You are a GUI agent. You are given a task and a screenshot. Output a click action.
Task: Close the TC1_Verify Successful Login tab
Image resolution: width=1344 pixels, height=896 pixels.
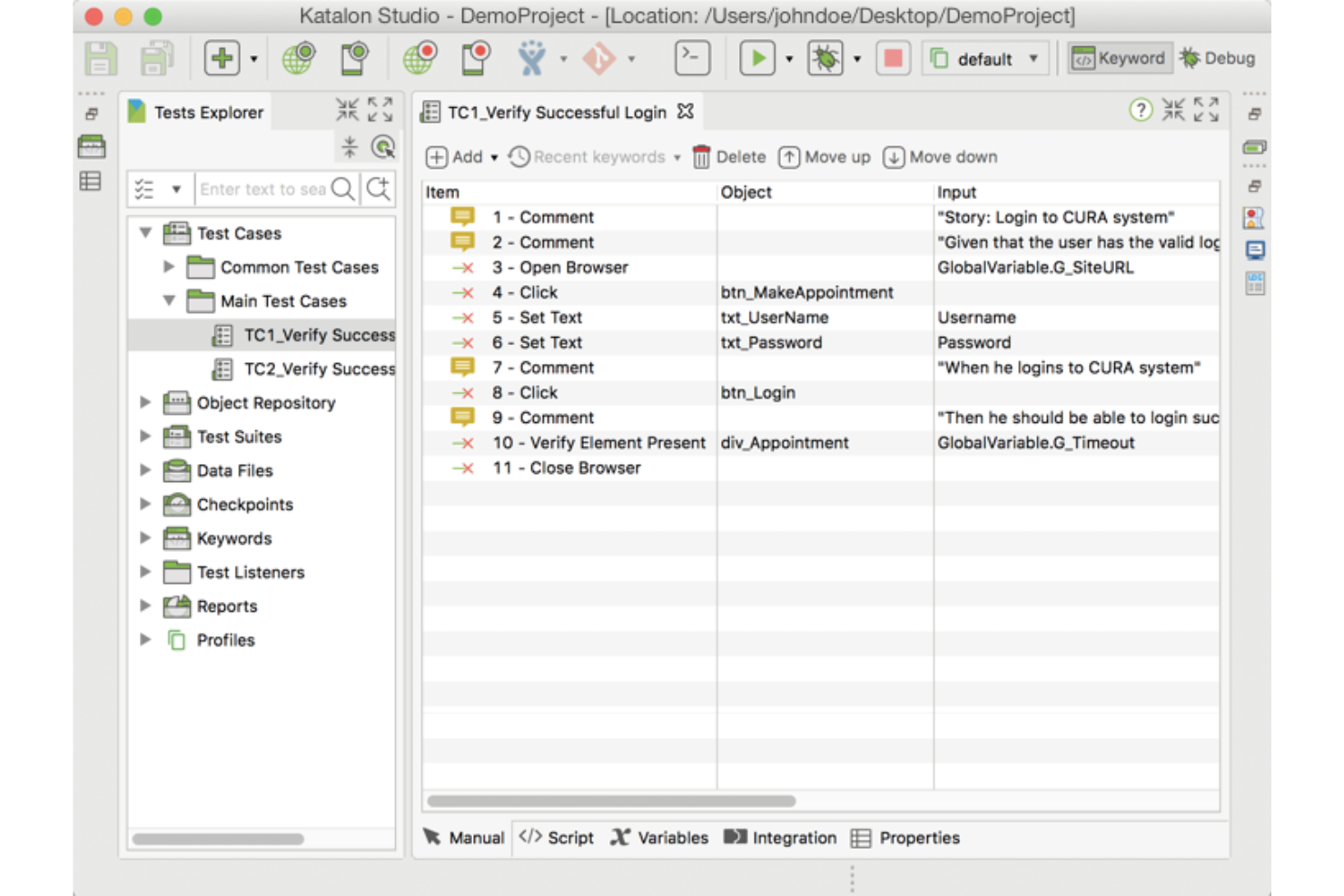click(686, 111)
